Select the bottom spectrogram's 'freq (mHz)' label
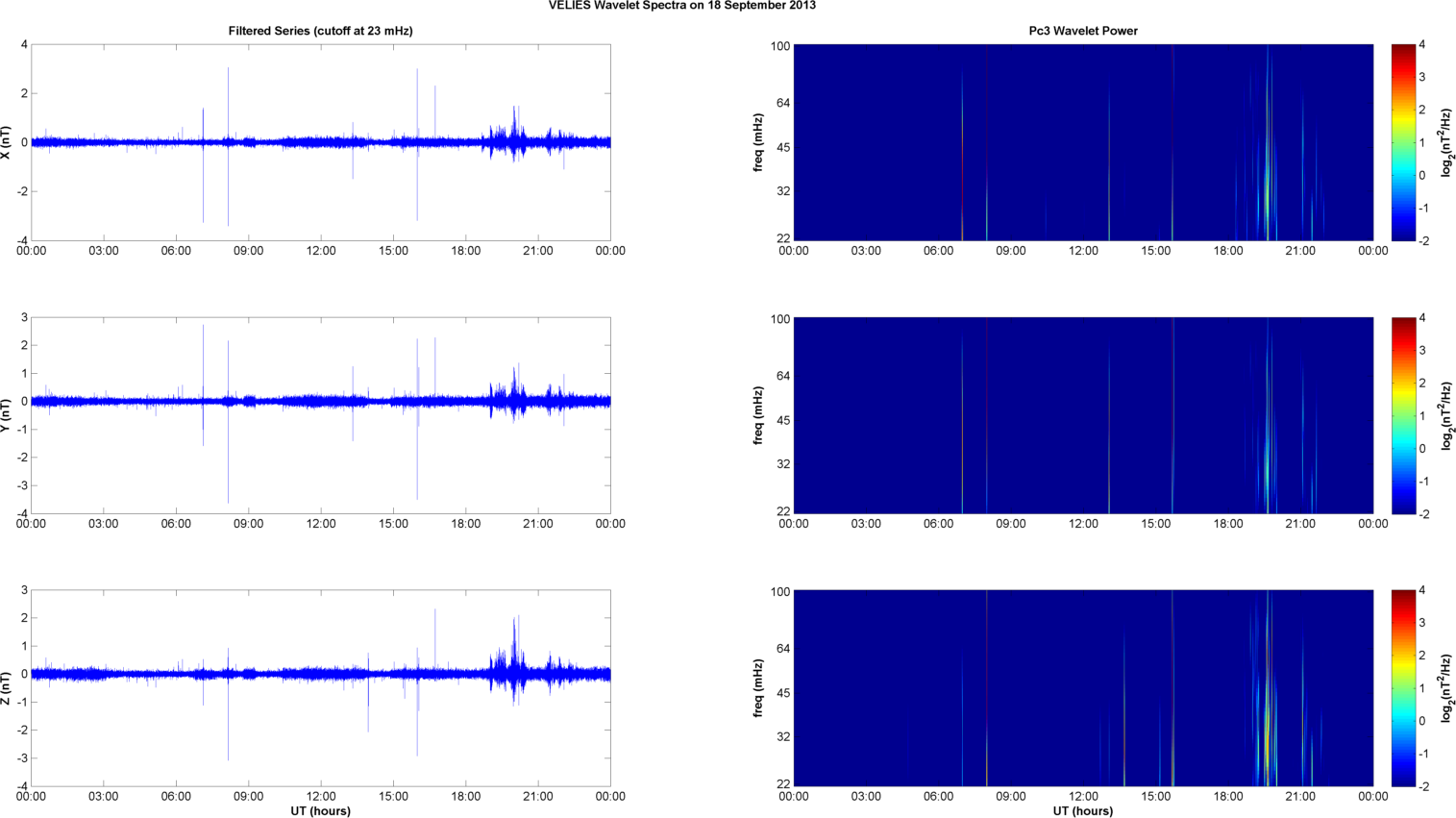Image resolution: width=1456 pixels, height=818 pixels. (x=758, y=688)
